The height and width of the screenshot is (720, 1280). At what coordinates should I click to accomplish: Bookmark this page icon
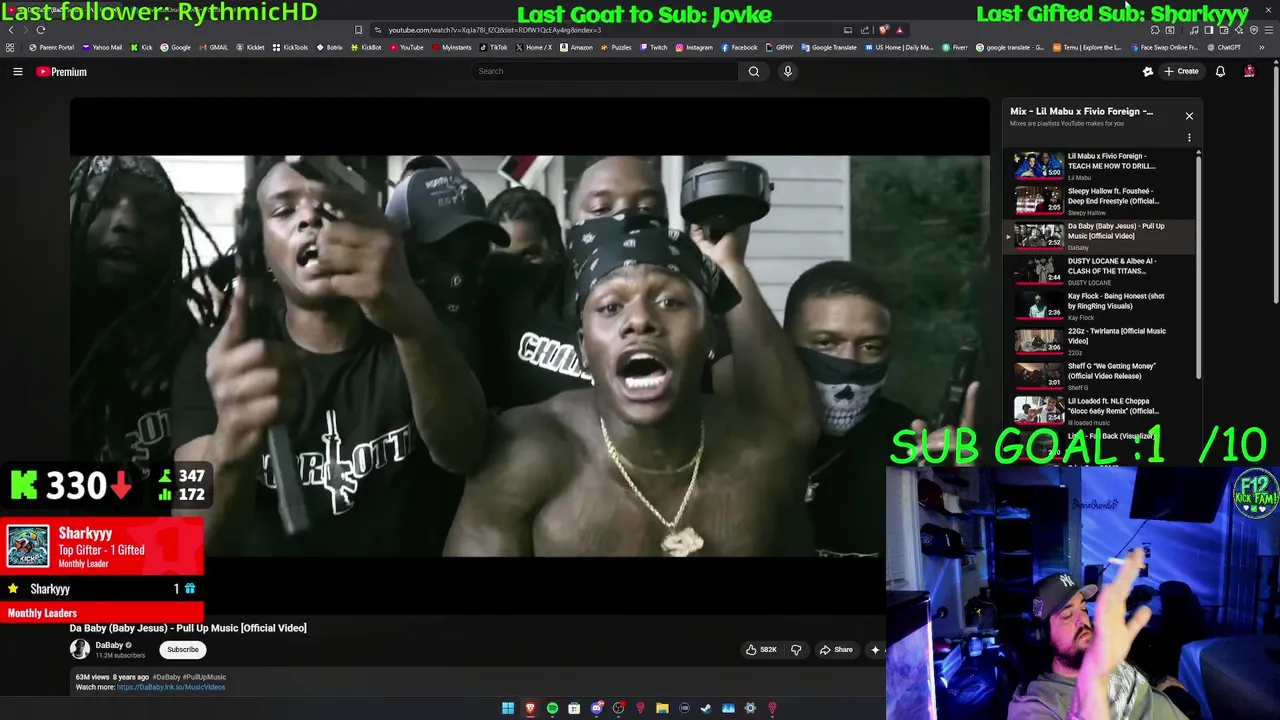click(358, 30)
